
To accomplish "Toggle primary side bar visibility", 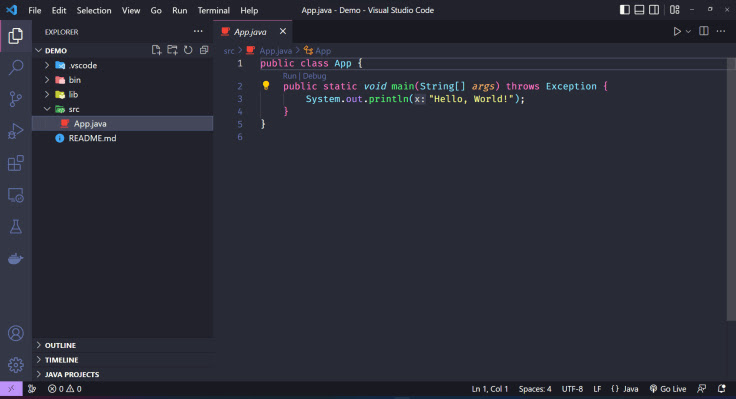I will click(x=625, y=10).
